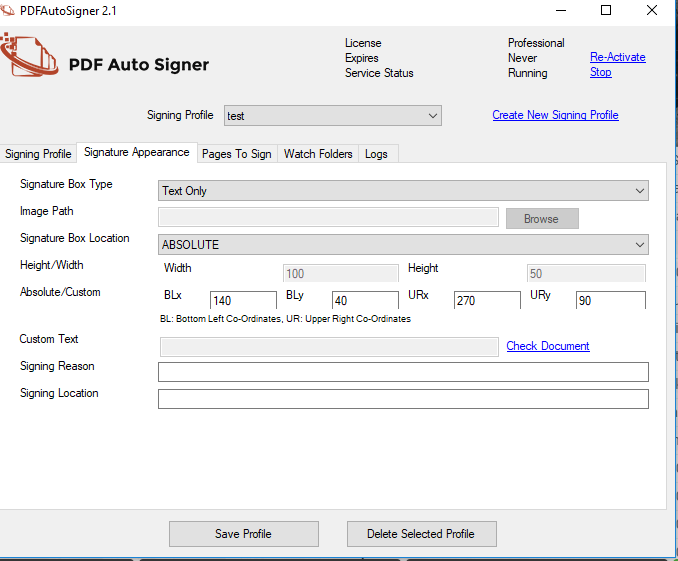This screenshot has width=678, height=561.
Task: Maximize the PDFAutoSigner window
Action: click(606, 10)
